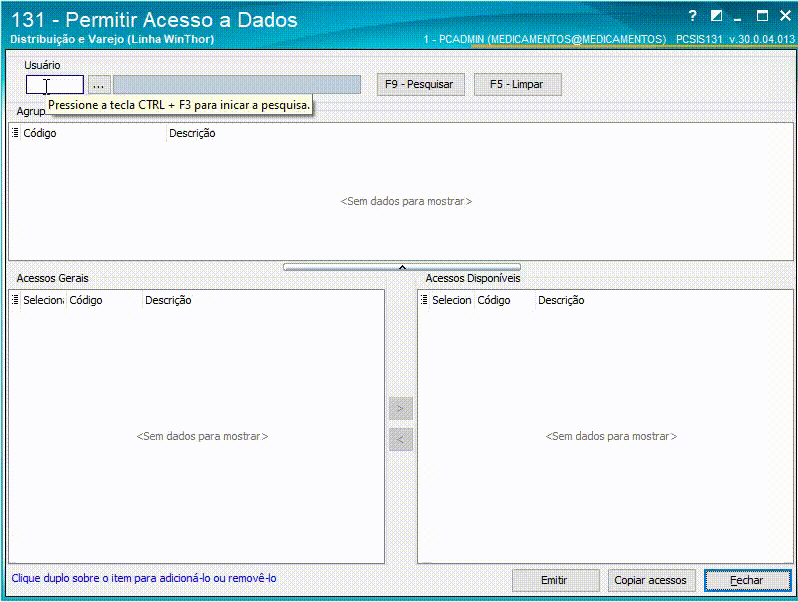
Task: Click Selecionar header in Acessos Disponíveis
Action: pyautogui.click(x=452, y=300)
